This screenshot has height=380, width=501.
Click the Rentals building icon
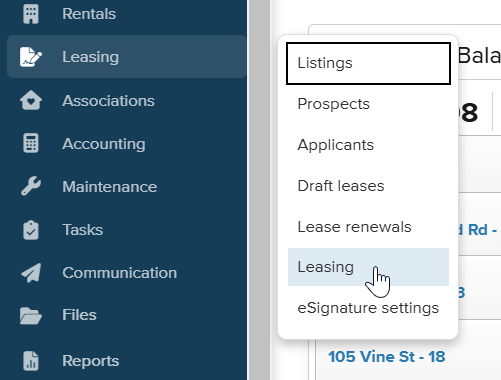click(x=31, y=14)
